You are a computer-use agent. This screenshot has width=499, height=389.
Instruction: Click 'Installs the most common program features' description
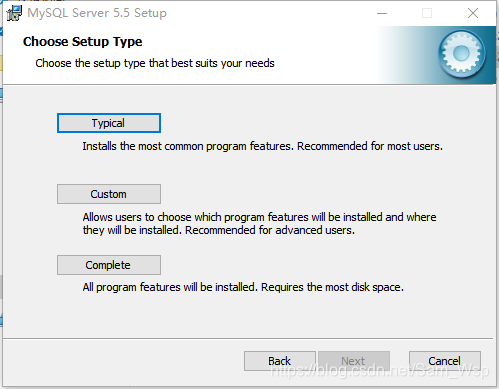263,146
